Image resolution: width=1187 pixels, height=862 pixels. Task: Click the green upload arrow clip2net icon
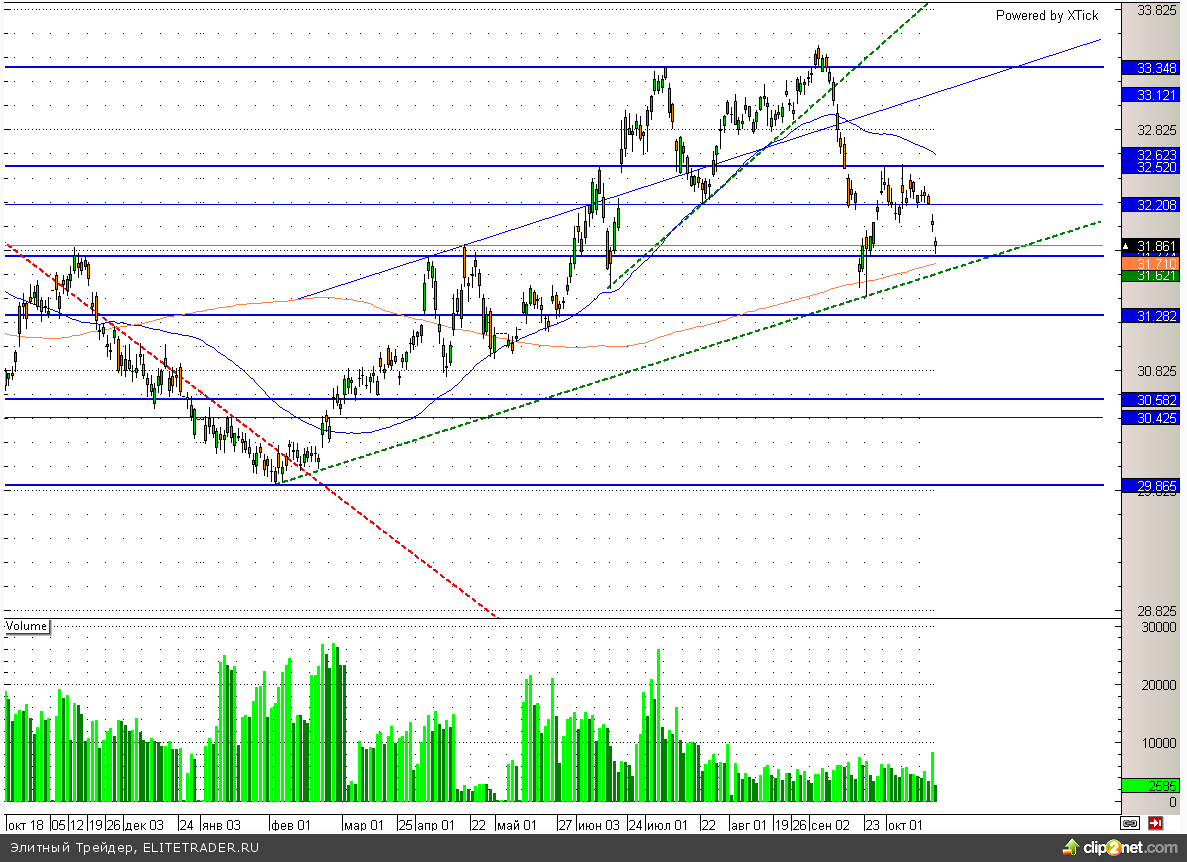1070,848
